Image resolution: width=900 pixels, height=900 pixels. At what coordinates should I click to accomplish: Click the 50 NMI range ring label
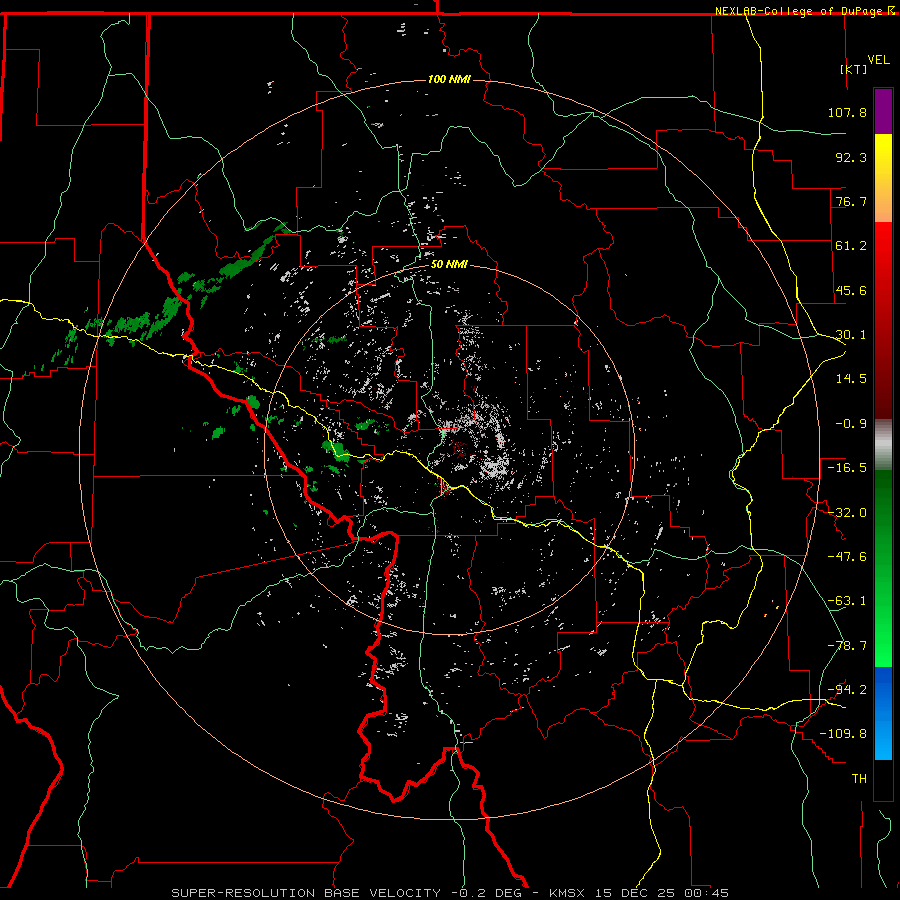(x=449, y=265)
